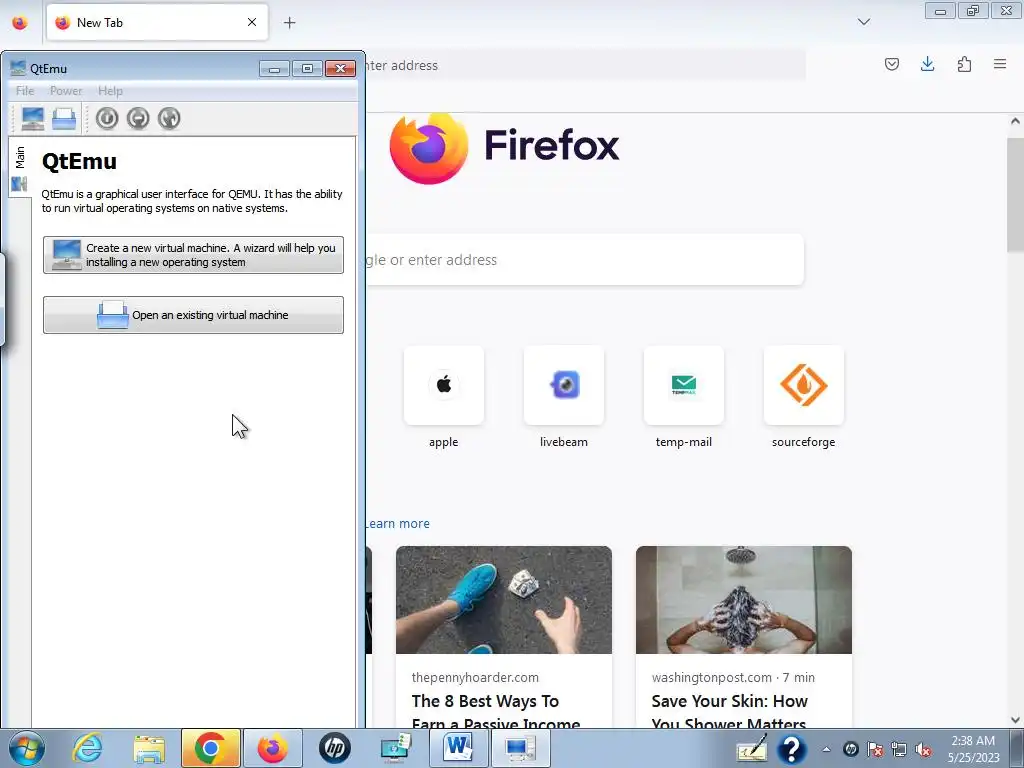Open the apple shortcut tile
The height and width of the screenshot is (768, 1024).
[443, 397]
